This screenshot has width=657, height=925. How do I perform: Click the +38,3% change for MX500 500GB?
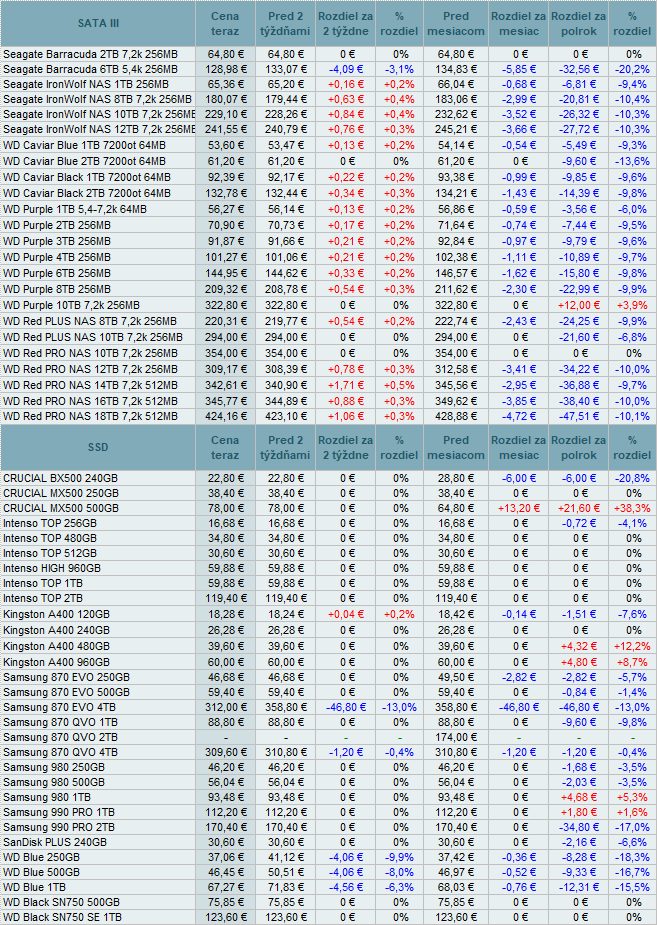[x=632, y=508]
